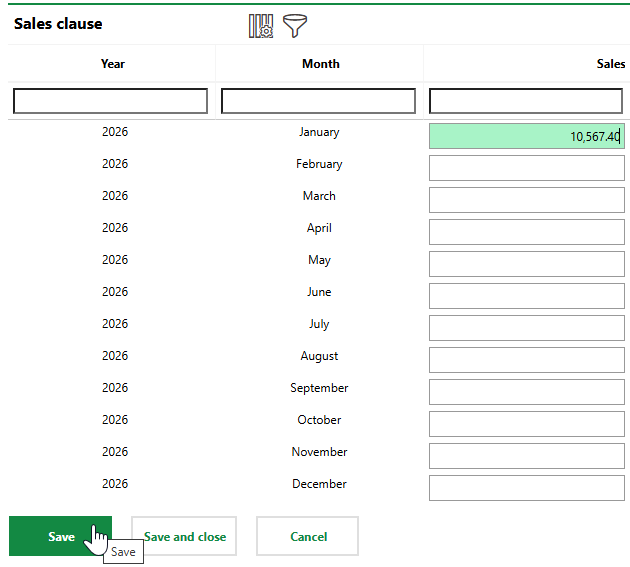Click the filter funnel icon
630x567 pixels.
[x=295, y=26]
